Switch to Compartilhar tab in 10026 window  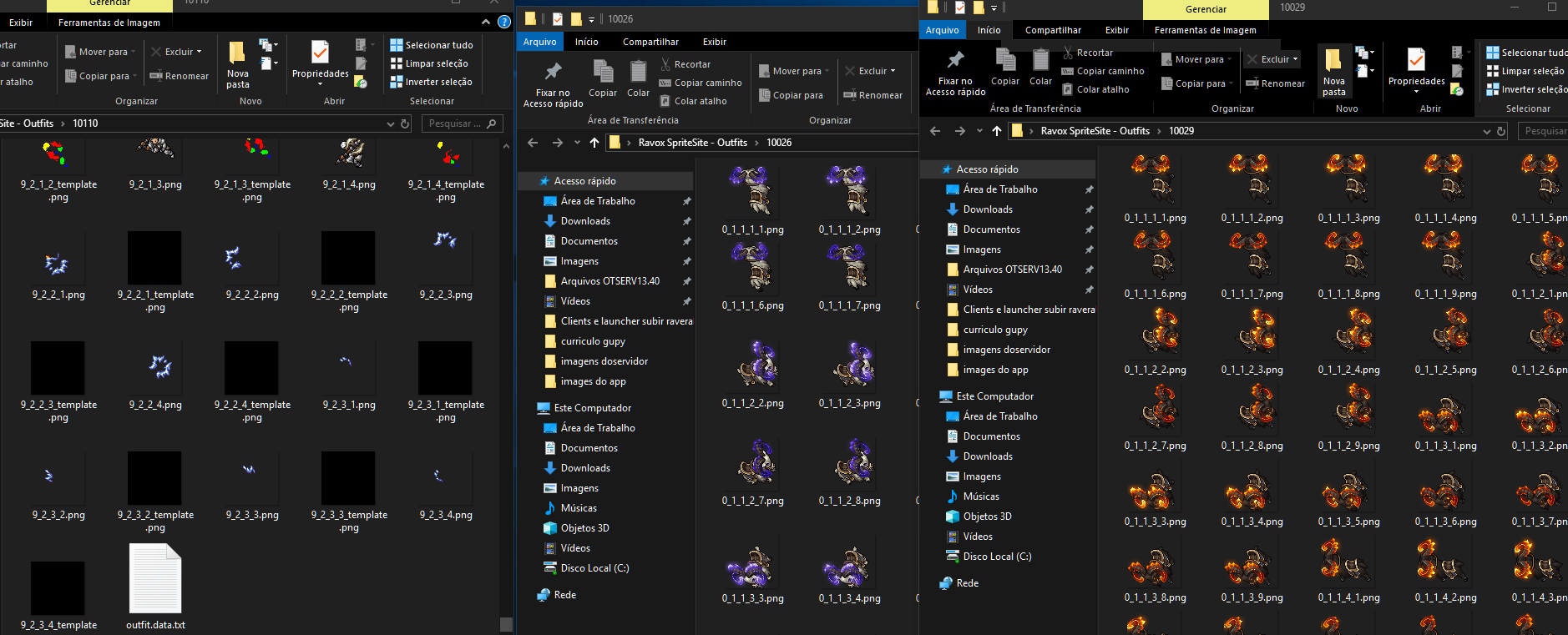click(x=650, y=42)
